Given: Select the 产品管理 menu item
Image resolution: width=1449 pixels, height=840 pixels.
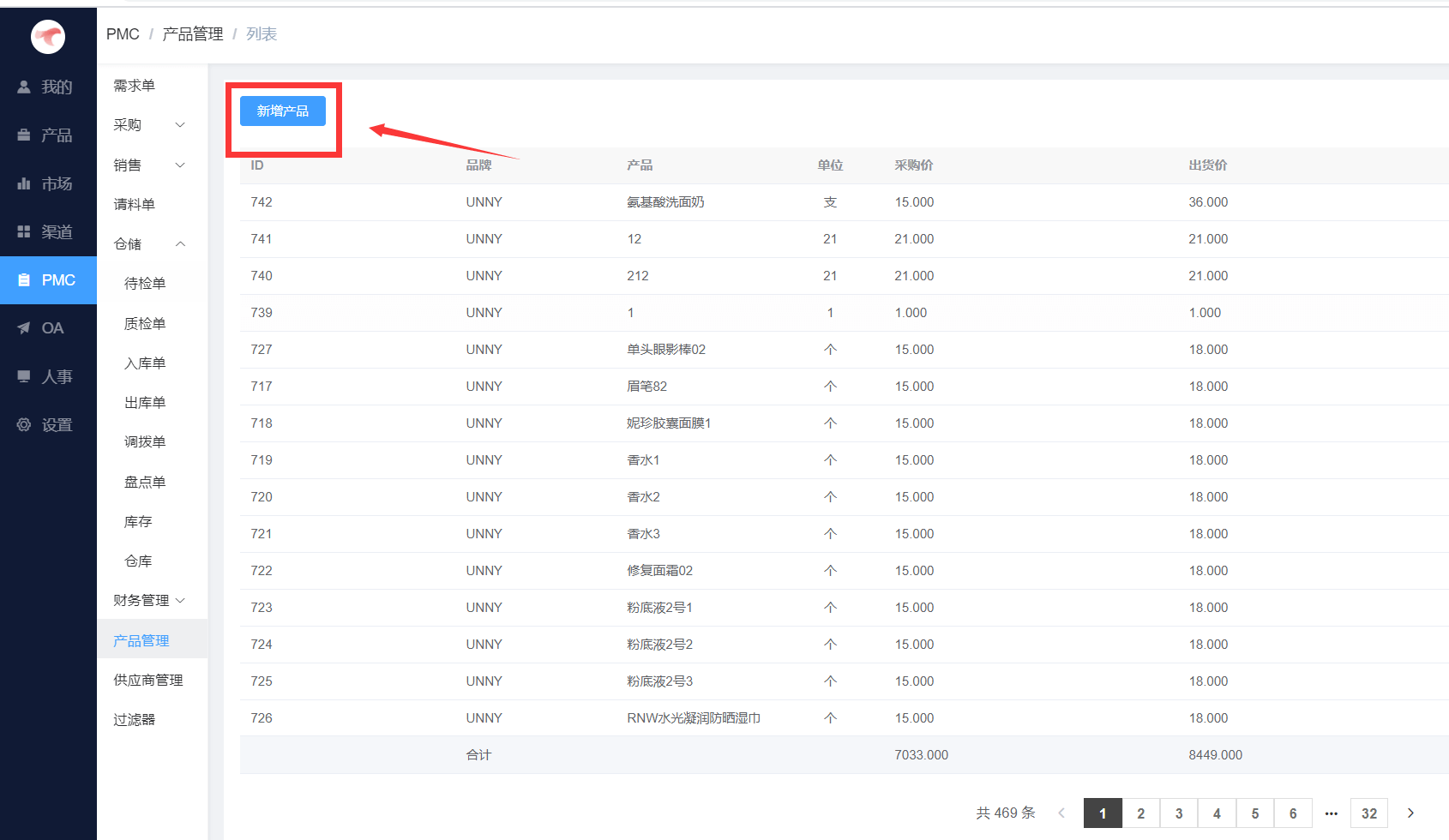Looking at the screenshot, I should [153, 640].
